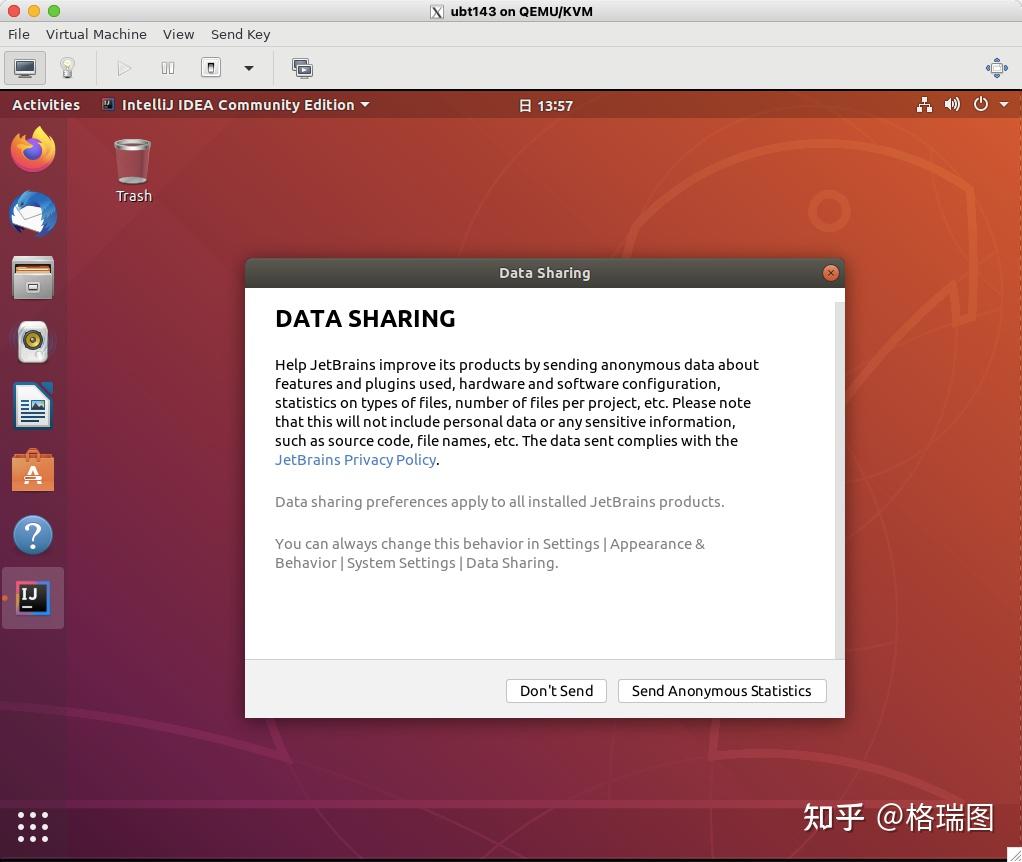The height and width of the screenshot is (862, 1022).
Task: Open the Help icon in dock
Action: 33,535
